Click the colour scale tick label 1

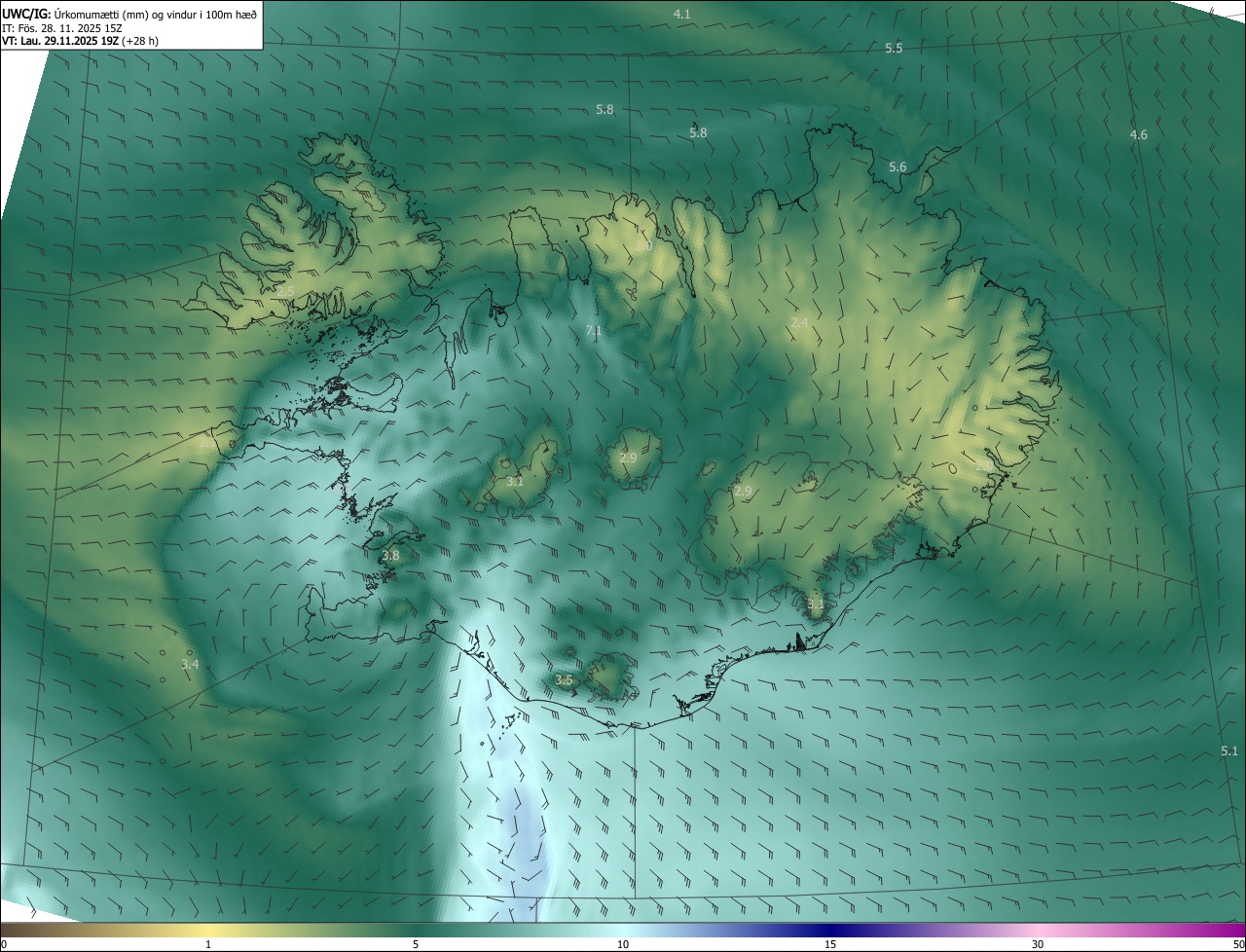pos(208,944)
